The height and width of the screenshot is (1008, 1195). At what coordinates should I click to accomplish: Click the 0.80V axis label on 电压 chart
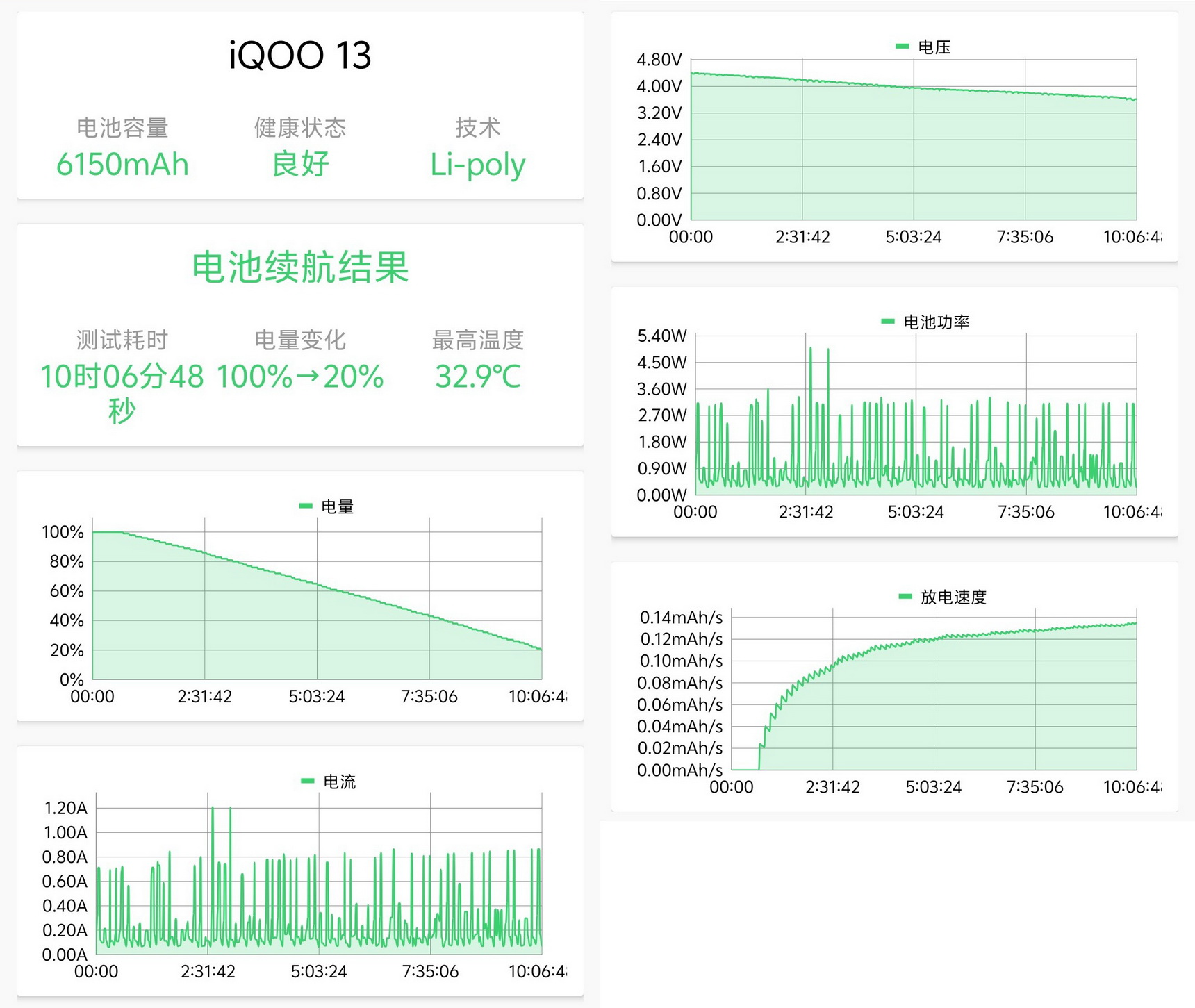pos(659,193)
